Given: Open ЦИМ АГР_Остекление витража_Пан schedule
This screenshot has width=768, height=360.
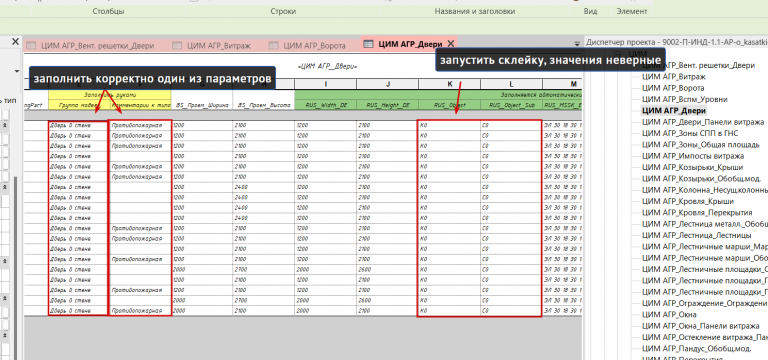Looking at the screenshot, I should [x=704, y=337].
